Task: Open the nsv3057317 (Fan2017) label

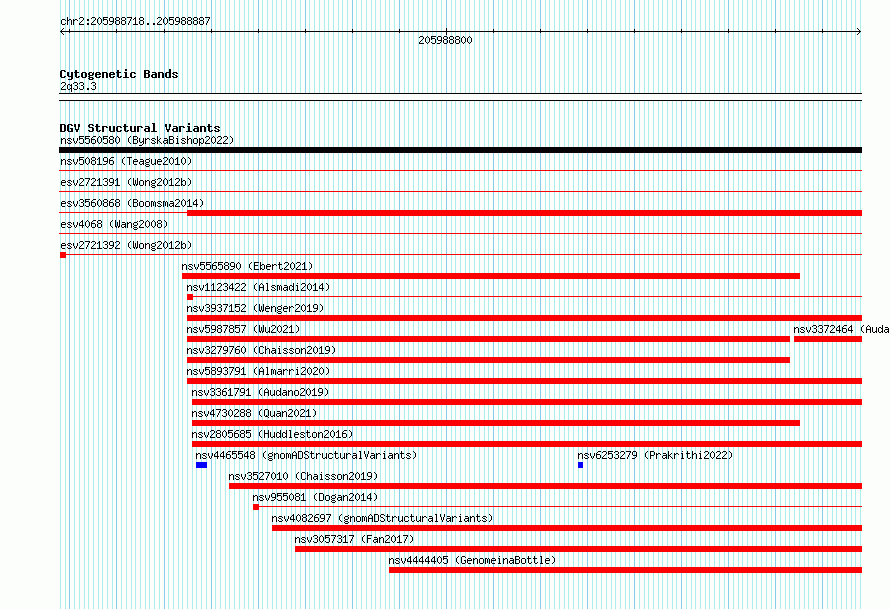Action: click(x=354, y=539)
